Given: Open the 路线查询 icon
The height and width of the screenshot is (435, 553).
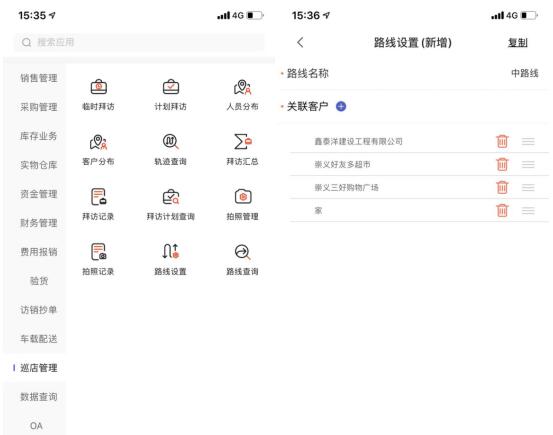Looking at the screenshot, I should [243, 252].
